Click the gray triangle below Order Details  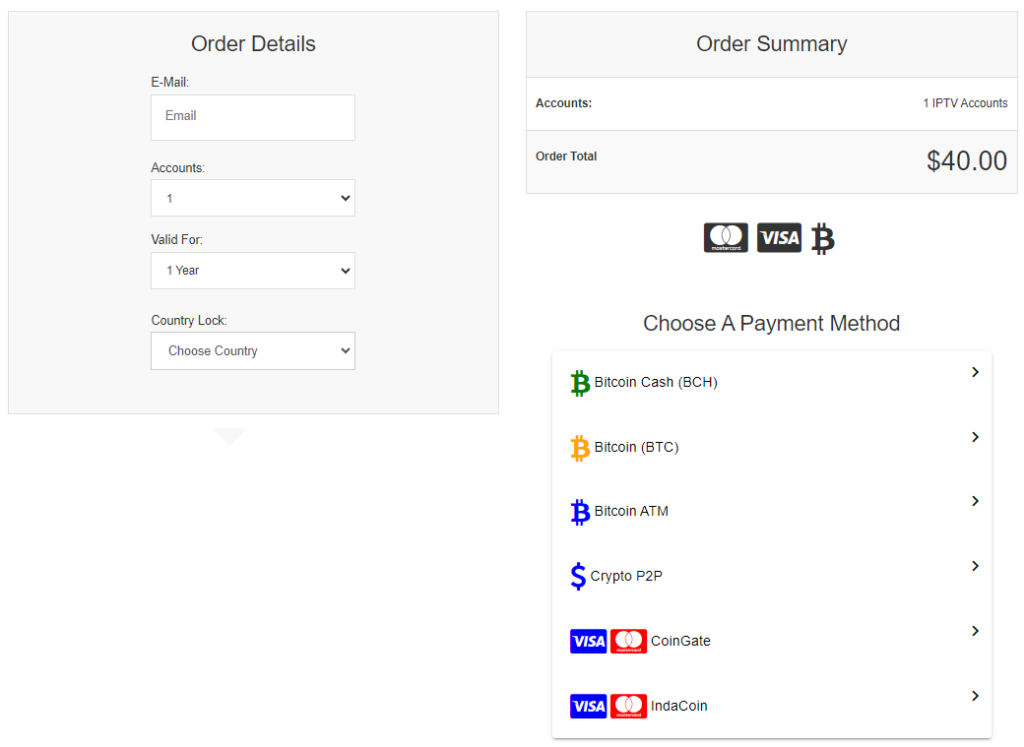tap(230, 435)
